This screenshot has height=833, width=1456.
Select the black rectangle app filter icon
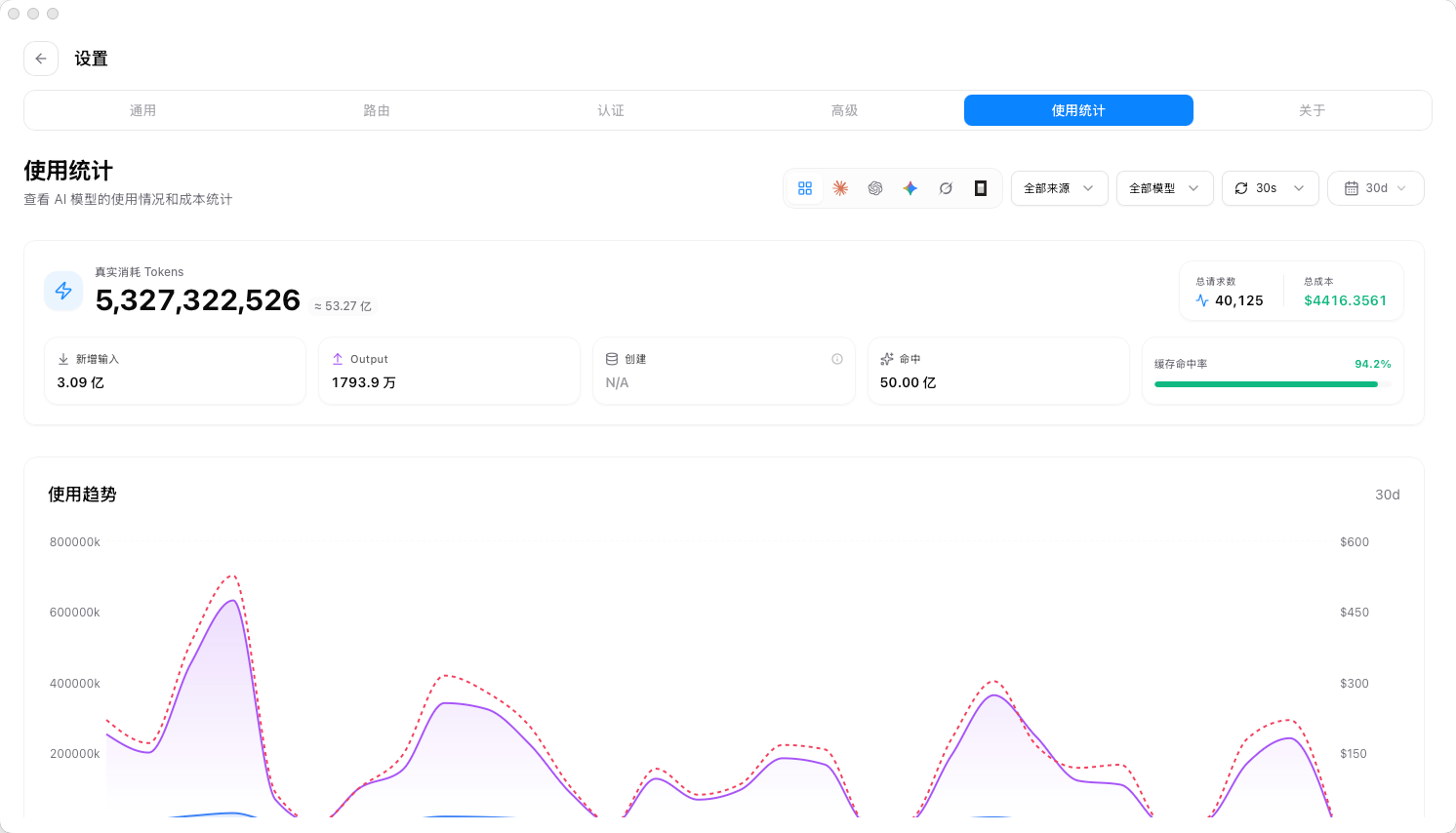pos(981,188)
